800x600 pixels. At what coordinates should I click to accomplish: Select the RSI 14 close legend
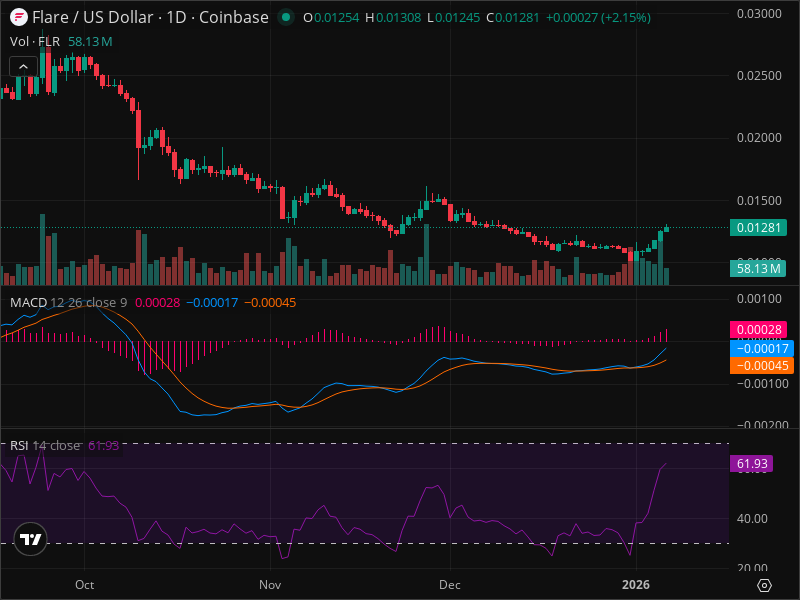[45, 445]
